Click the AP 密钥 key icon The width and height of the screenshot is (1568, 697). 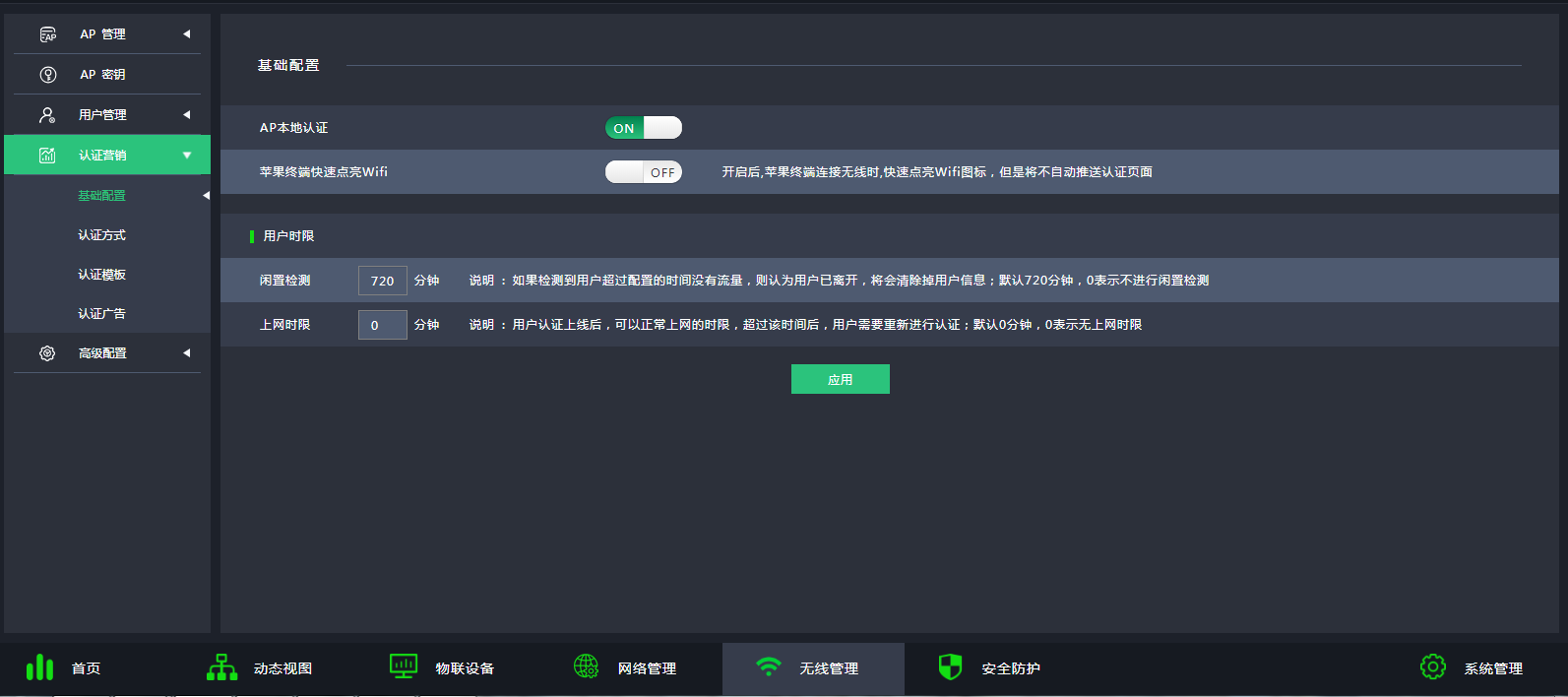(x=47, y=75)
